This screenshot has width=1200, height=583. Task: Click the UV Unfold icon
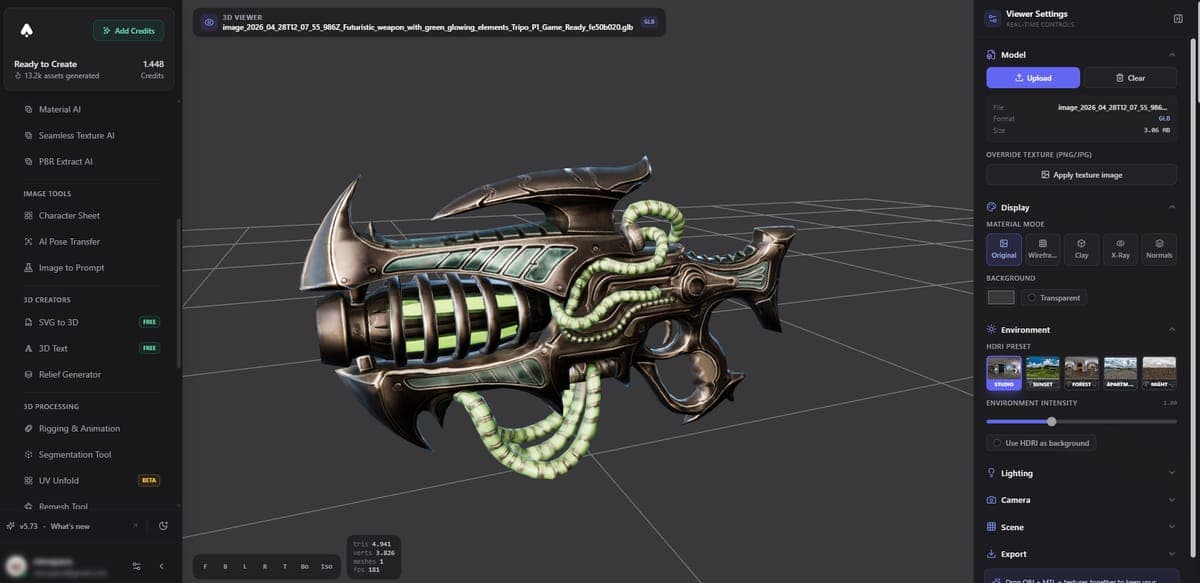tap(28, 480)
